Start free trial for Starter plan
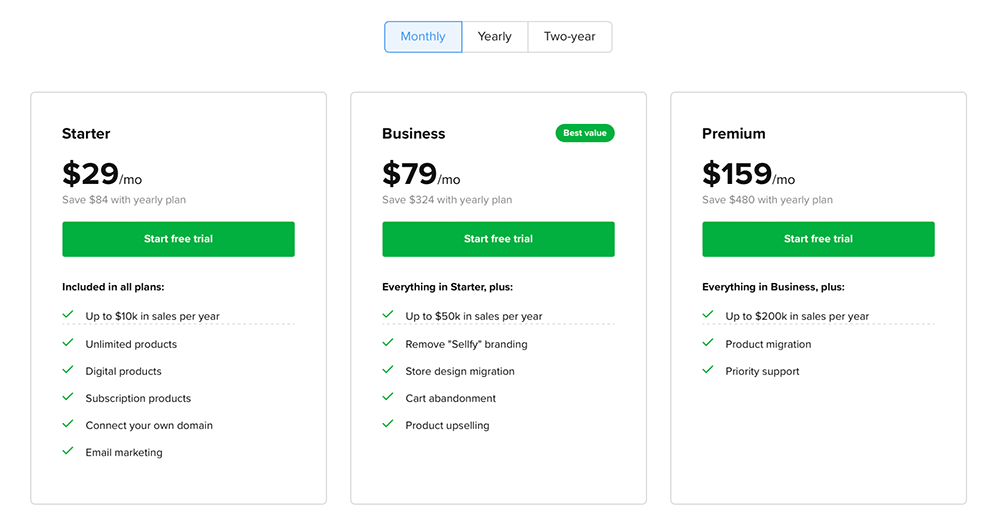Screen dimensions: 1000x523 (x=179, y=239)
